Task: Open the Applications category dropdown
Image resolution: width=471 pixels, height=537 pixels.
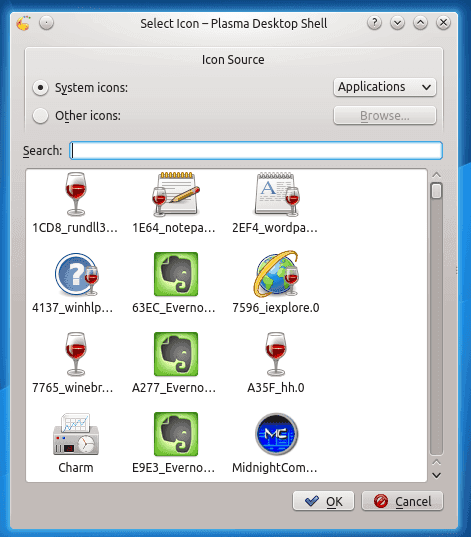Action: click(385, 87)
